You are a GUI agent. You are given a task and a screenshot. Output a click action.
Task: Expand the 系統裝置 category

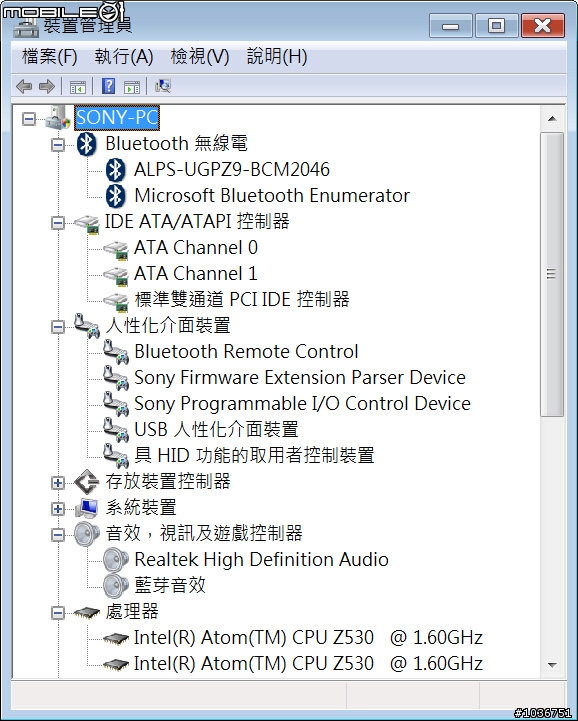pos(58,509)
